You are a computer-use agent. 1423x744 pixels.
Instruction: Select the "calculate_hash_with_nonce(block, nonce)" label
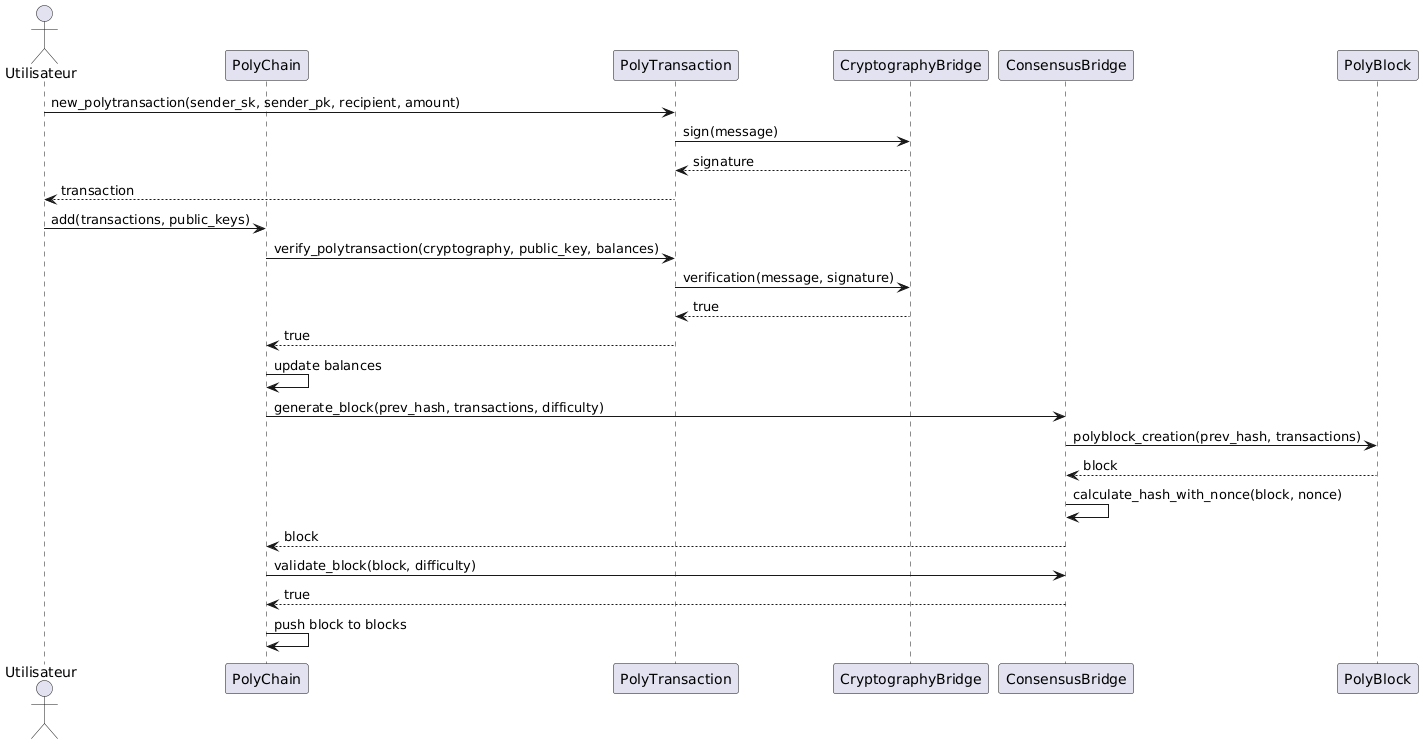pyautogui.click(x=1207, y=495)
